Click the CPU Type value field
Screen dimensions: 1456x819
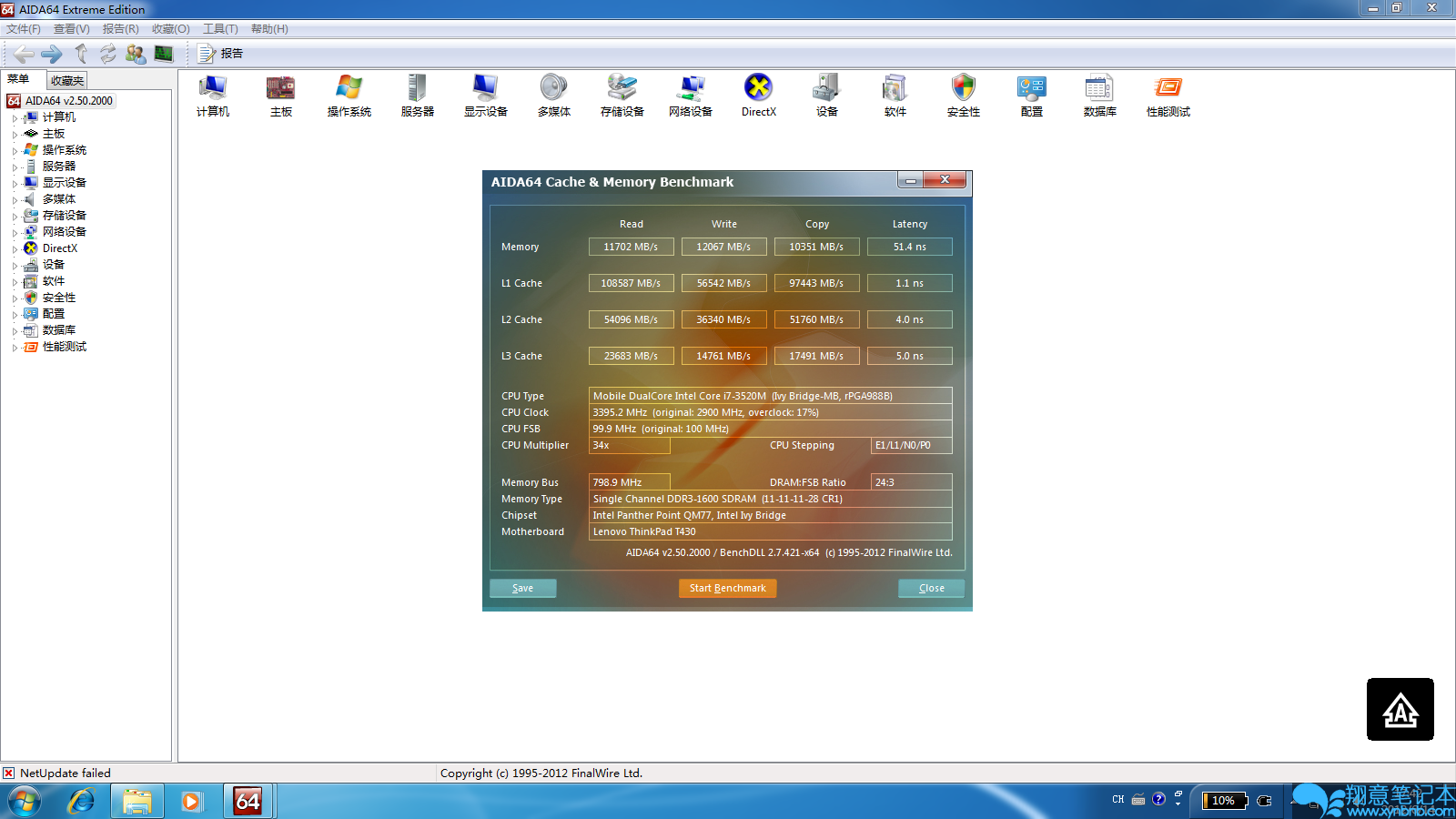pyautogui.click(x=771, y=396)
